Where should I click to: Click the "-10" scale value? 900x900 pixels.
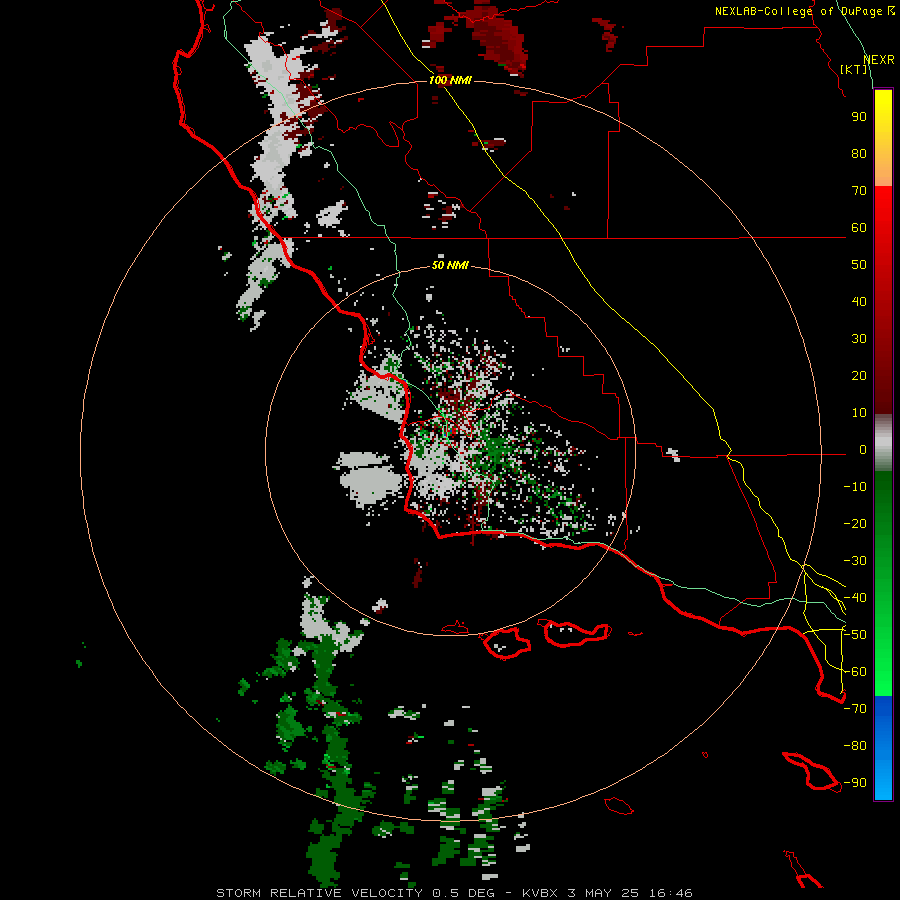click(855, 487)
